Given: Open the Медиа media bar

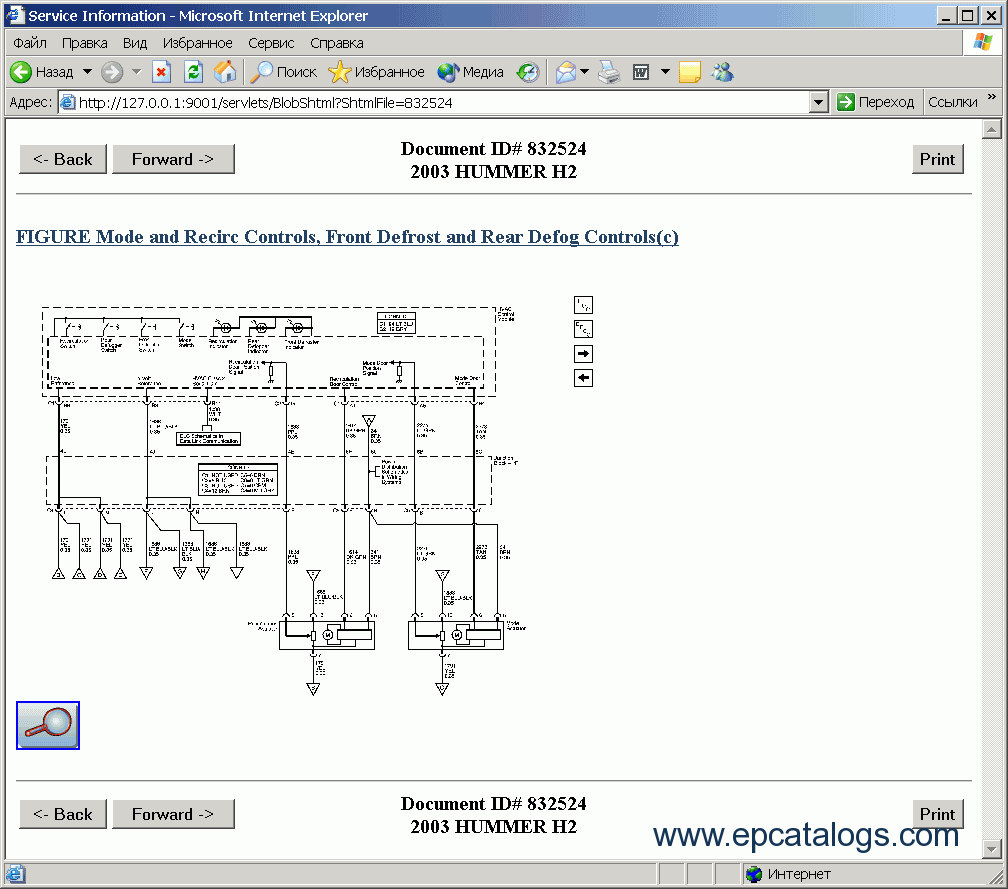Looking at the screenshot, I should [471, 72].
